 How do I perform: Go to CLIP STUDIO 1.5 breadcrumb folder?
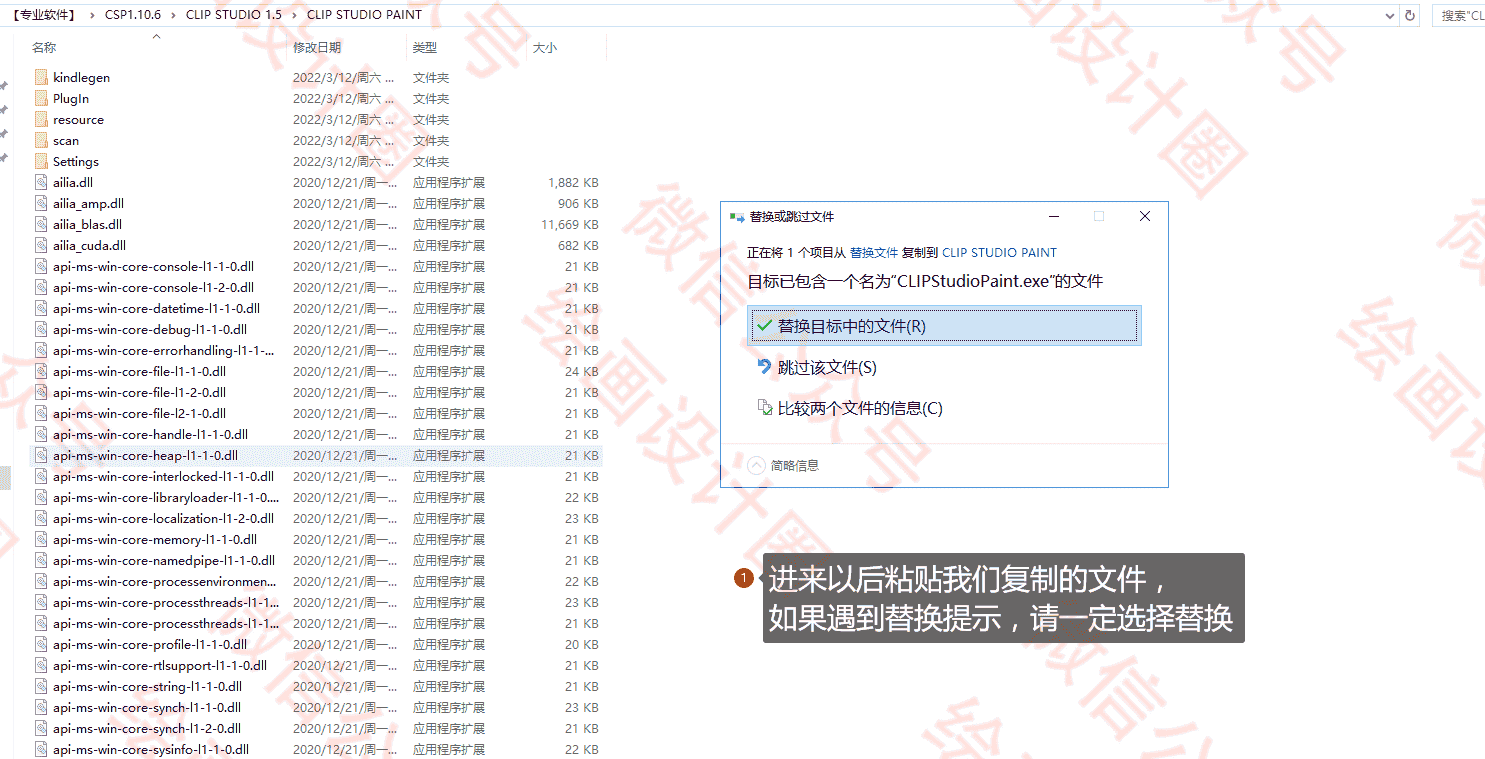click(234, 15)
